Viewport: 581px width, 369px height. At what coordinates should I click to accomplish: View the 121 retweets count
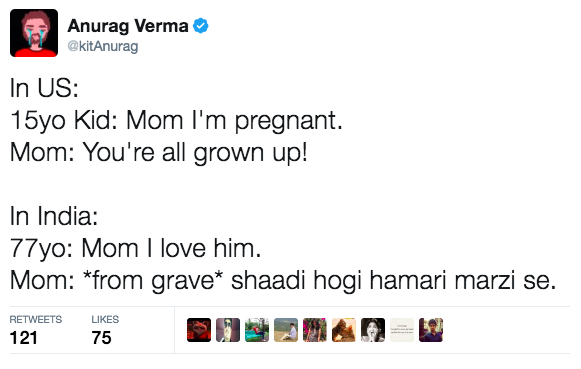pos(24,338)
